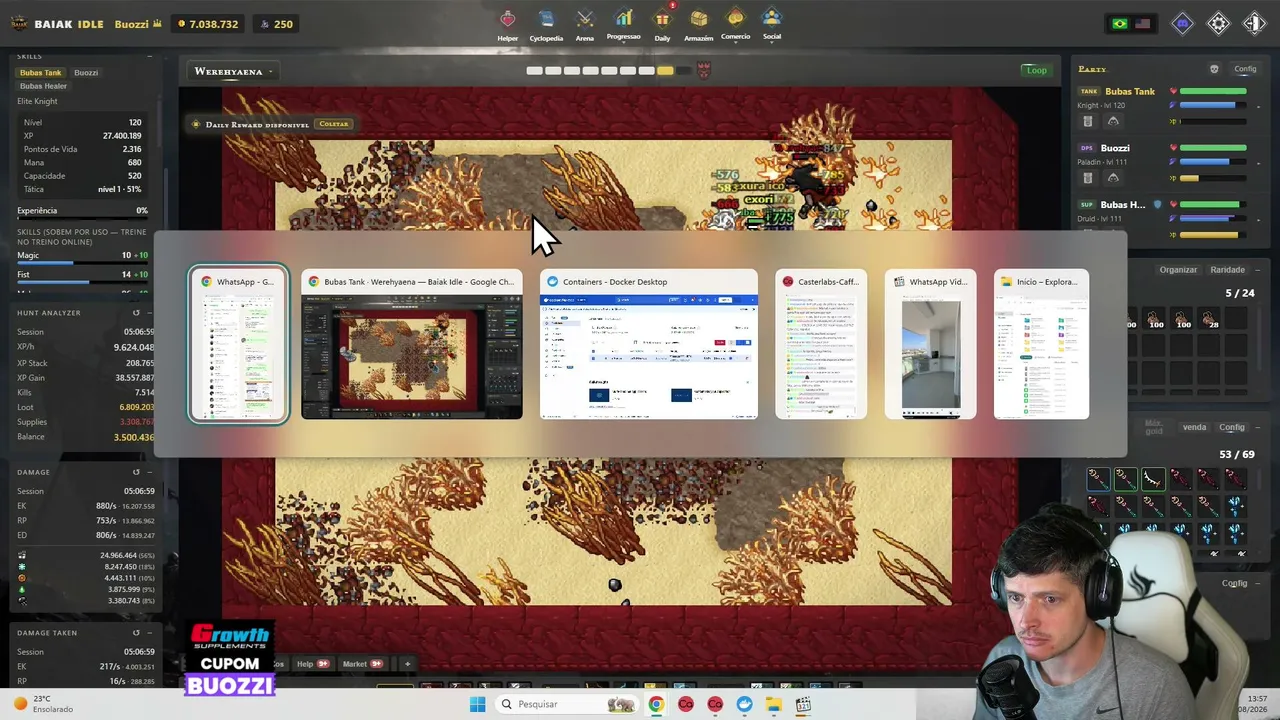Screen dimensions: 1280x720
Task: Add a new chat tab
Action: [407, 664]
